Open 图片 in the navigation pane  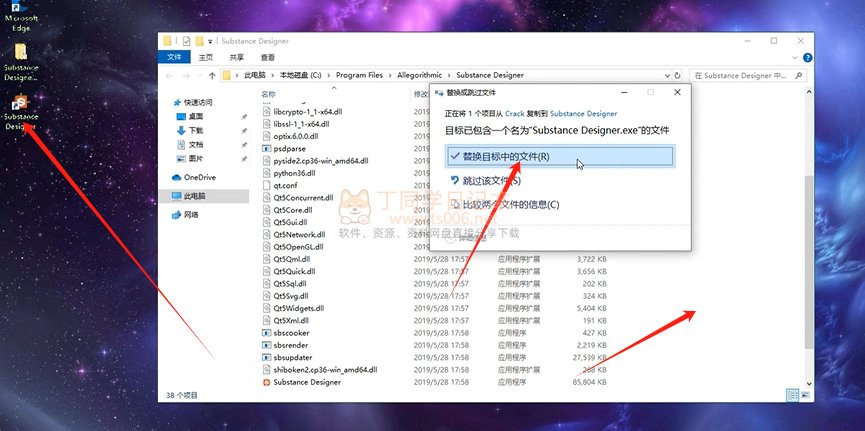(x=190, y=158)
